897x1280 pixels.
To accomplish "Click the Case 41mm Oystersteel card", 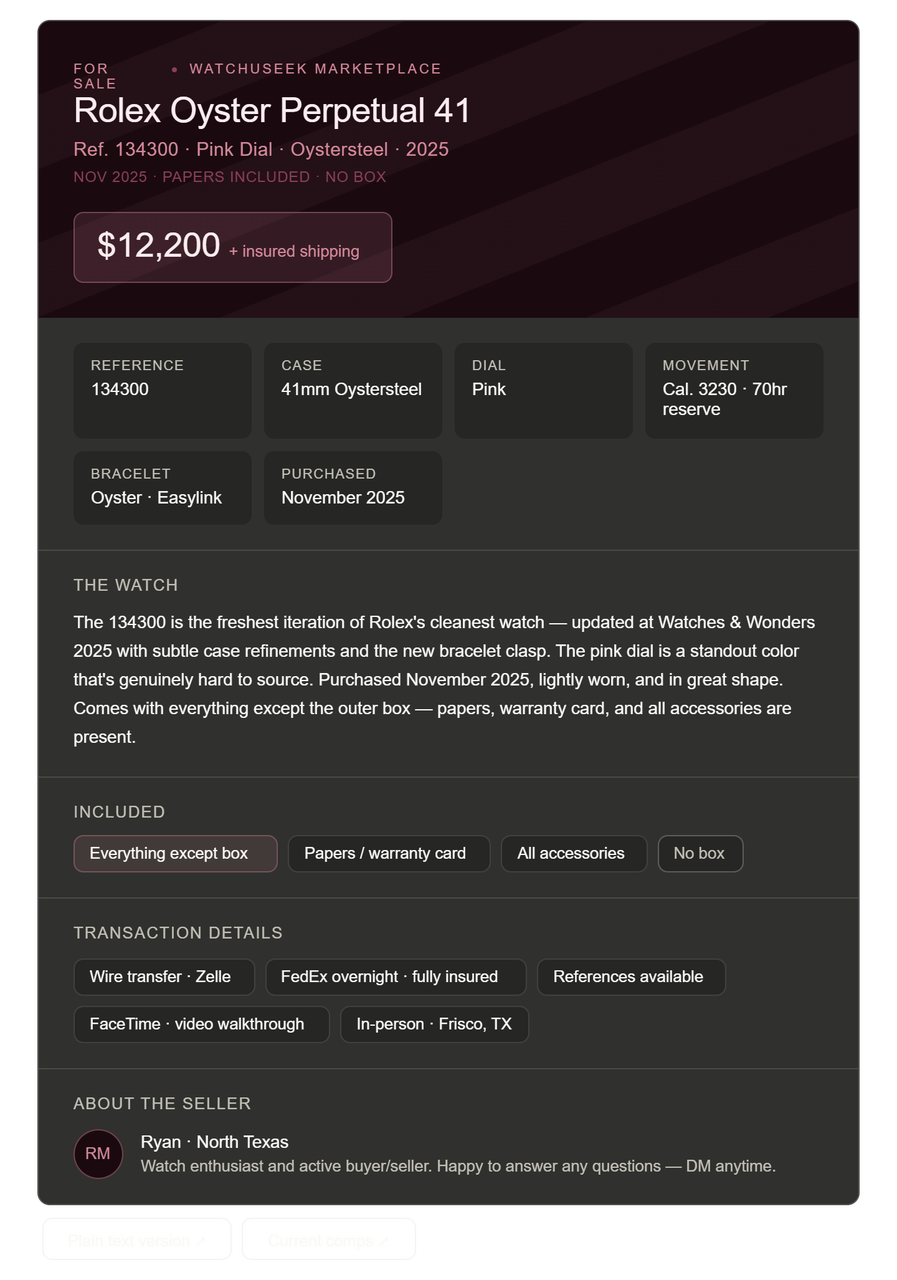I will coord(353,391).
